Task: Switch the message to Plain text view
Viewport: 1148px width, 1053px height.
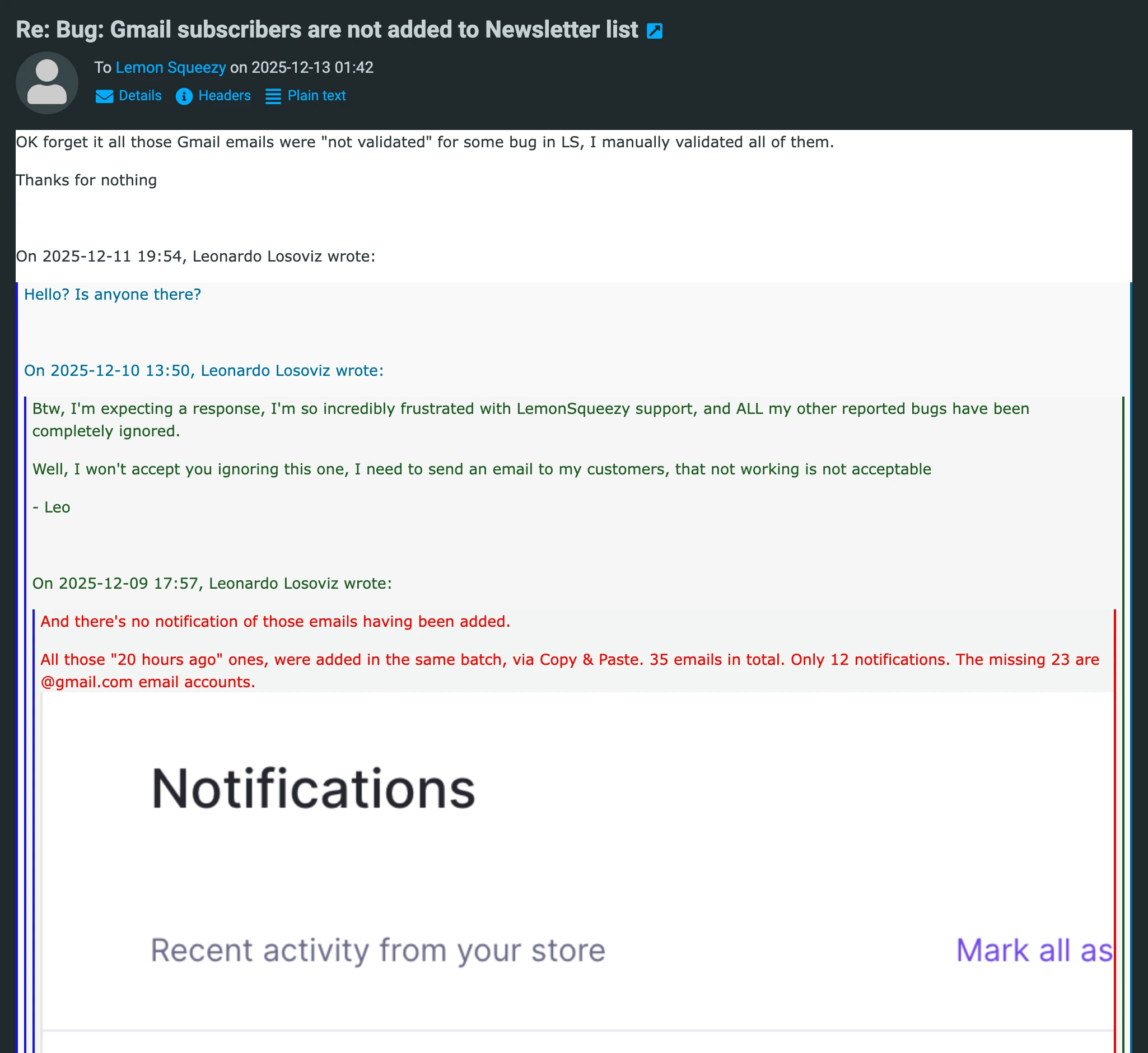Action: click(x=316, y=96)
